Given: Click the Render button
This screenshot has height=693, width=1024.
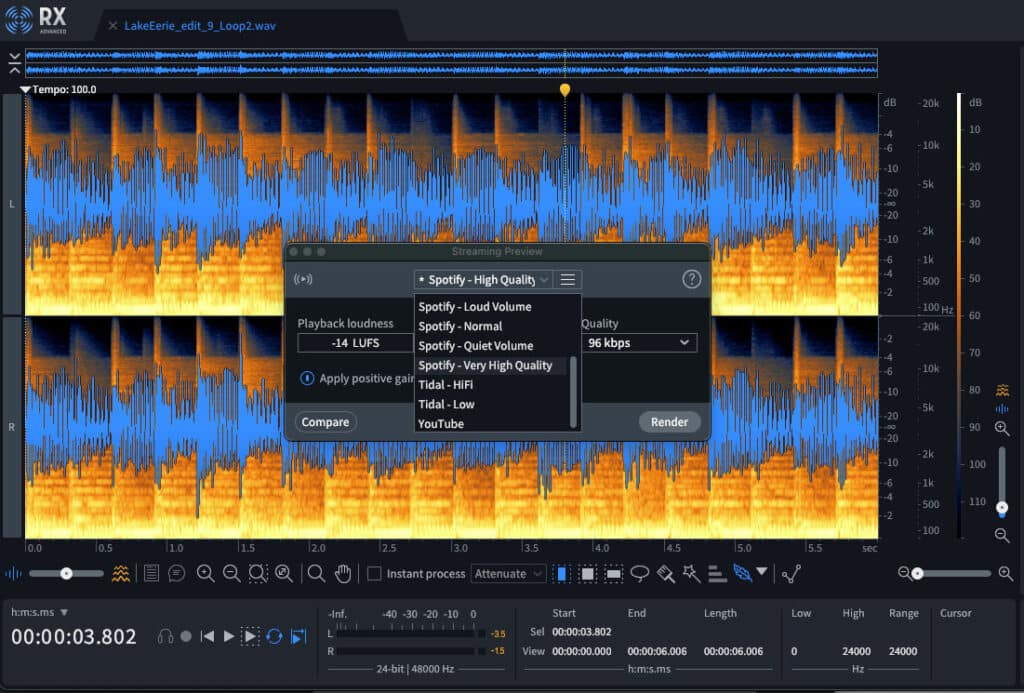Looking at the screenshot, I should tap(669, 422).
